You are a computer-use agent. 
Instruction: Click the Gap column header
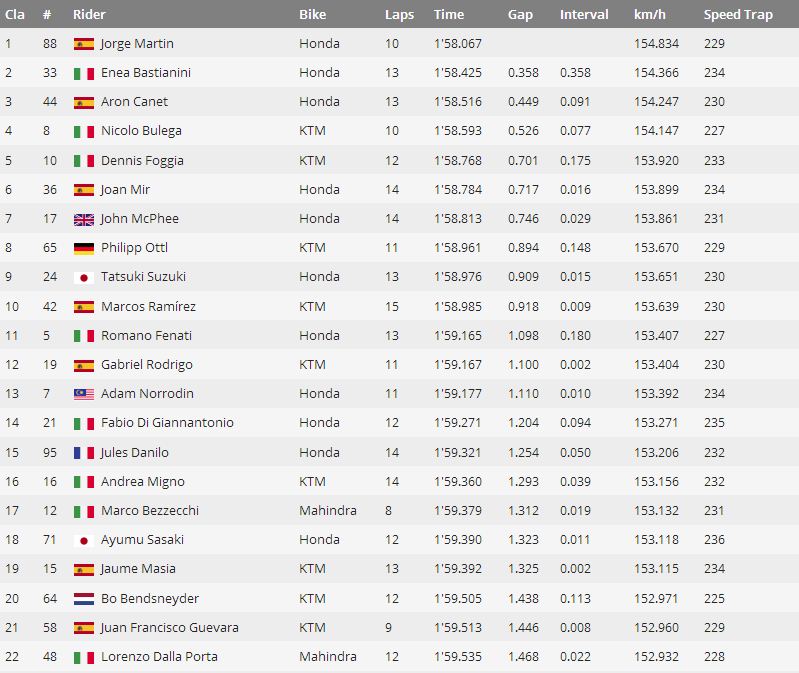[520, 15]
